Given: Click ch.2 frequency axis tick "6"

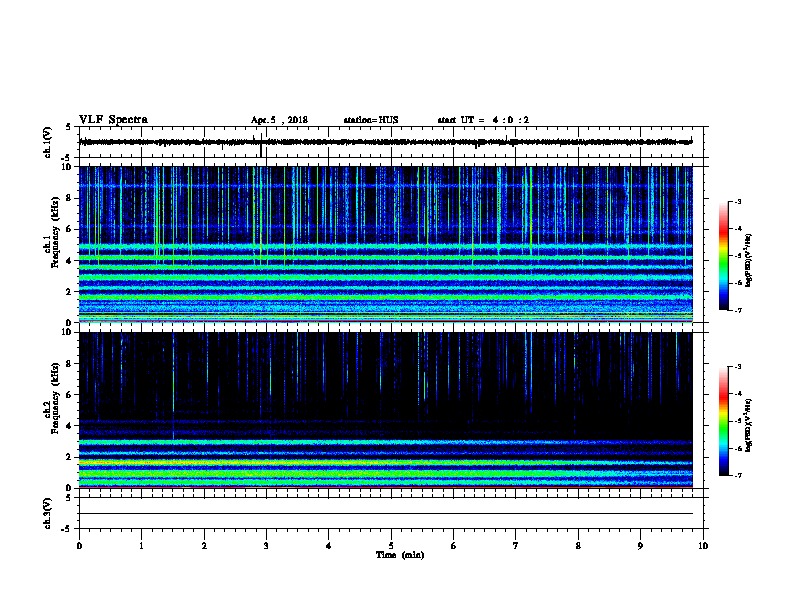Looking at the screenshot, I should tap(69, 395).
